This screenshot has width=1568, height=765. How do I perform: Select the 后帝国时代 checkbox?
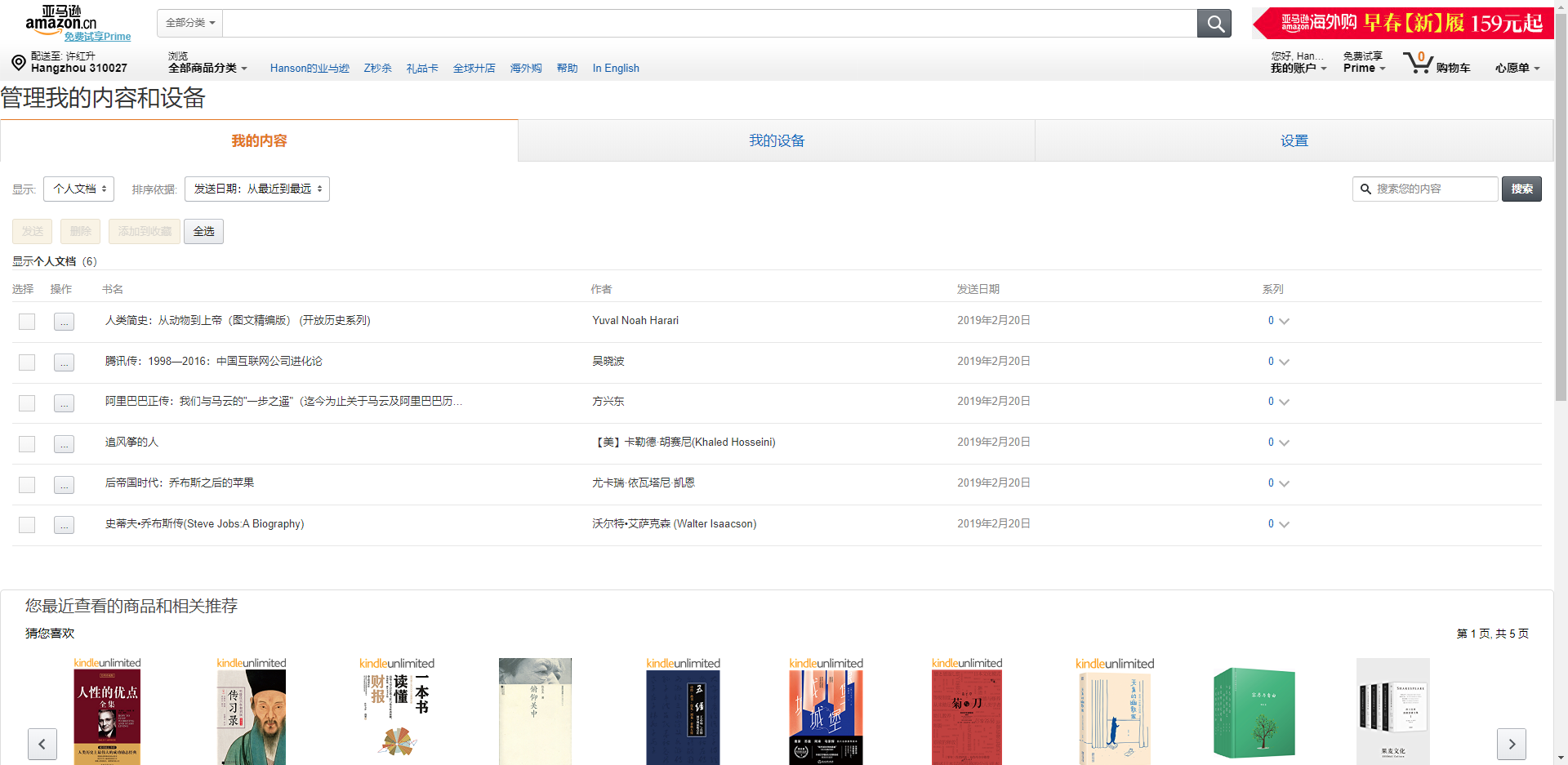click(x=27, y=485)
